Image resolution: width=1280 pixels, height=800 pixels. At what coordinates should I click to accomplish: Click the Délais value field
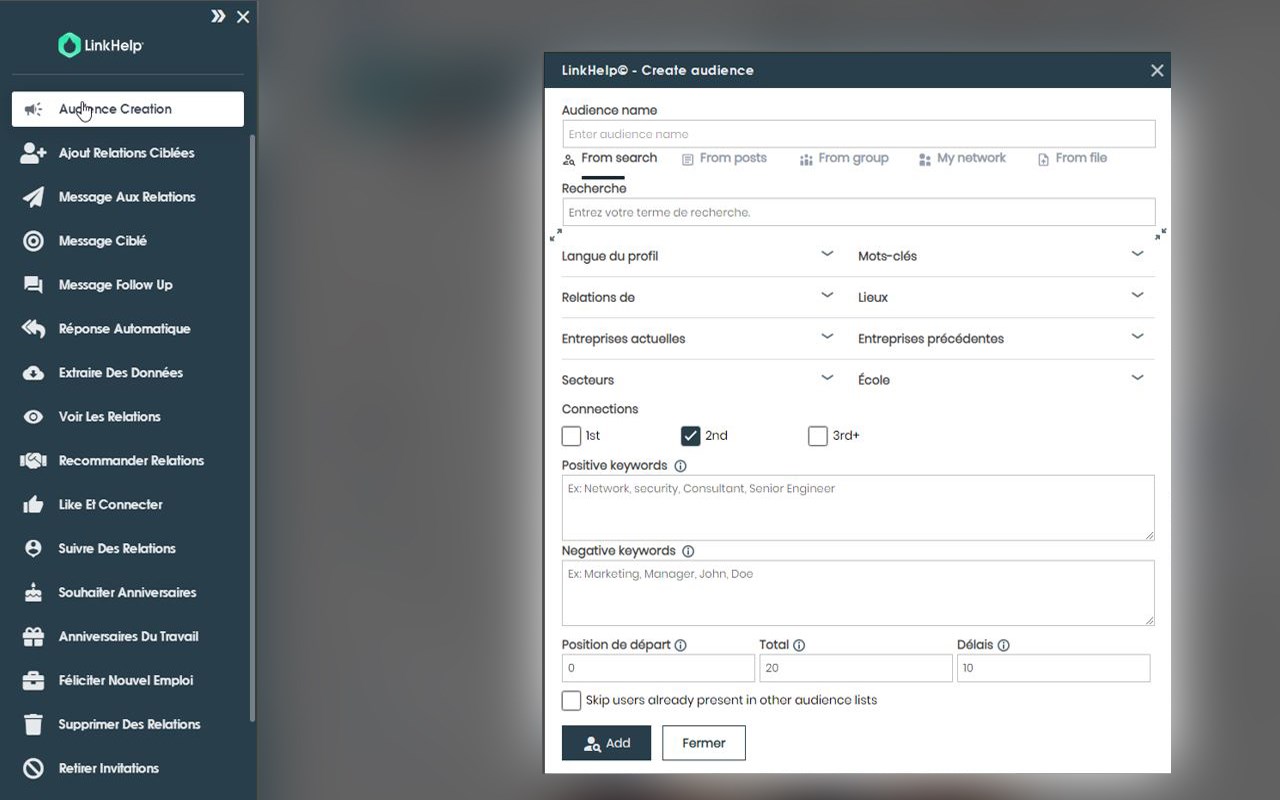pyautogui.click(x=1053, y=668)
